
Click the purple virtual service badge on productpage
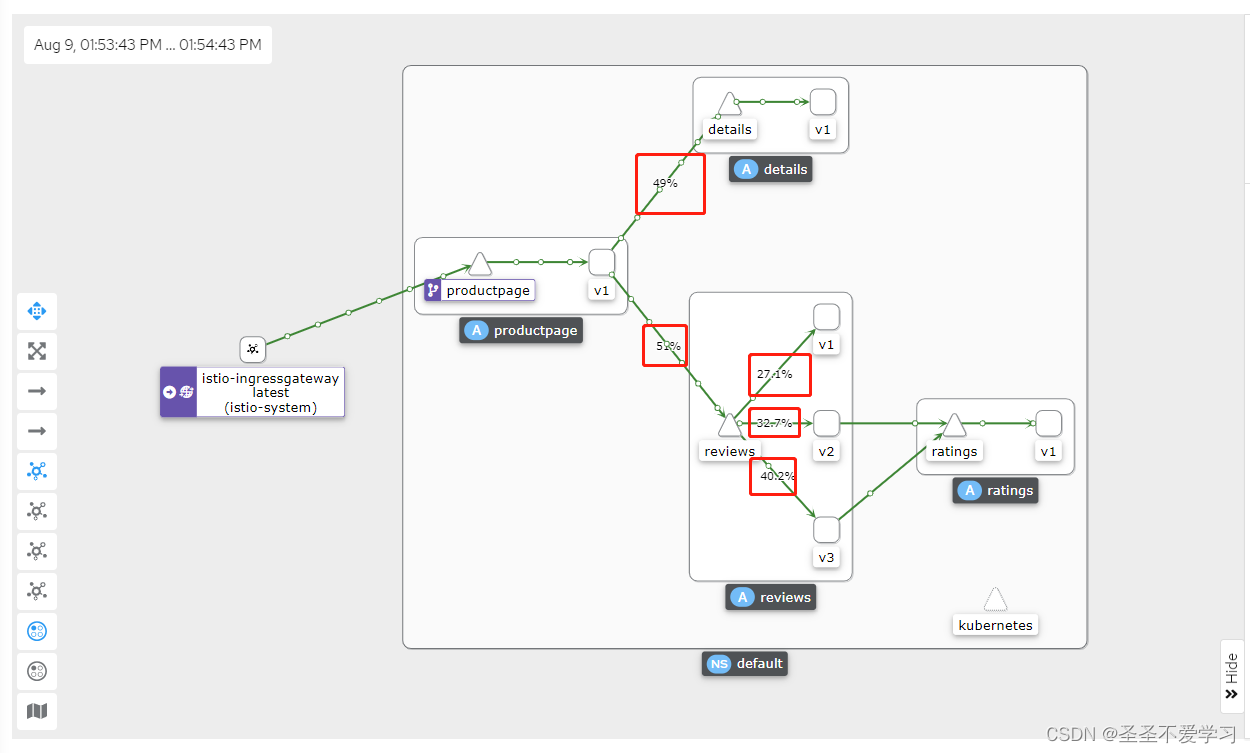[x=433, y=290]
